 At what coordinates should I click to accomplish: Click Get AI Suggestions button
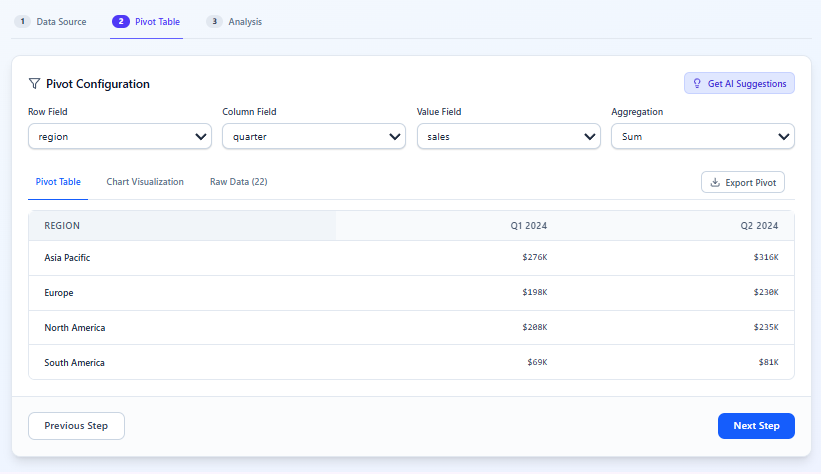(x=739, y=84)
